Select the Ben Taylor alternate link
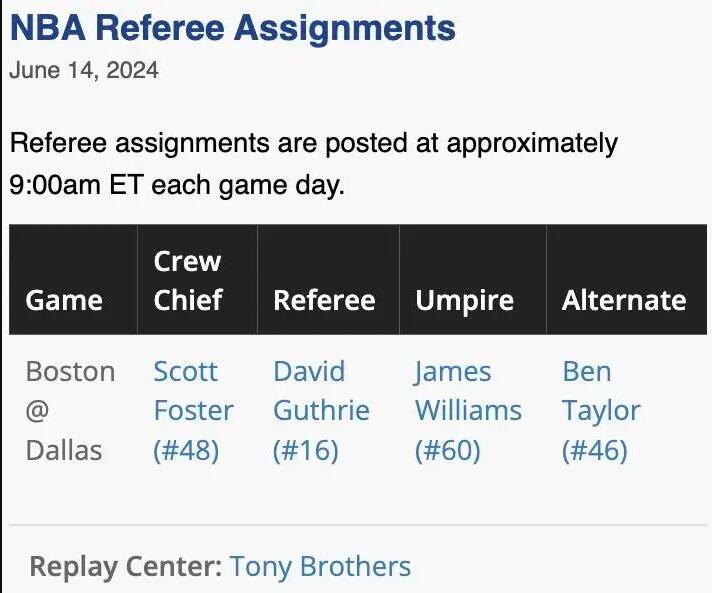This screenshot has height=593, width=712. 601,410
